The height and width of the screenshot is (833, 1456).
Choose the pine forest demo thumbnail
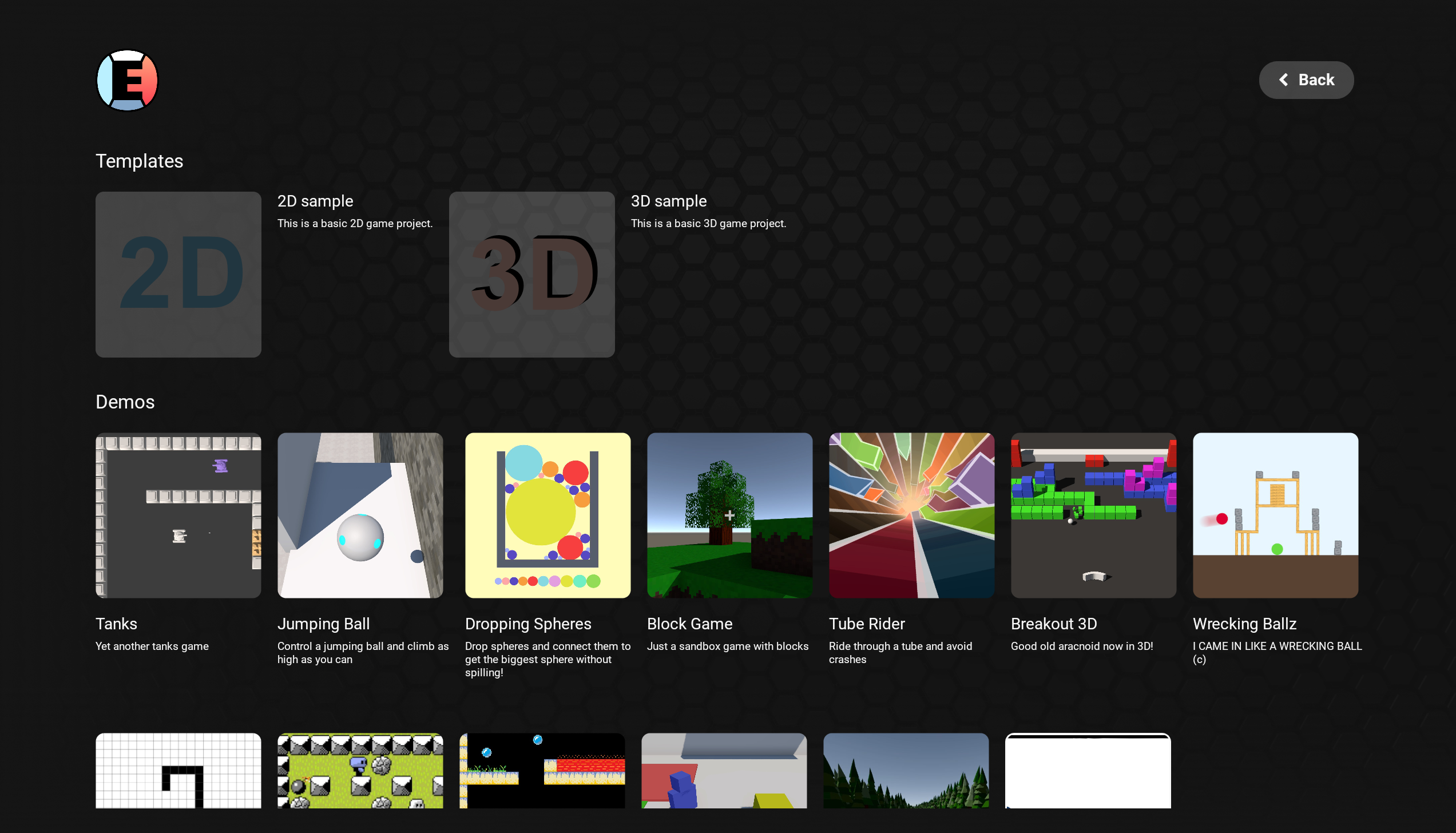(906, 770)
